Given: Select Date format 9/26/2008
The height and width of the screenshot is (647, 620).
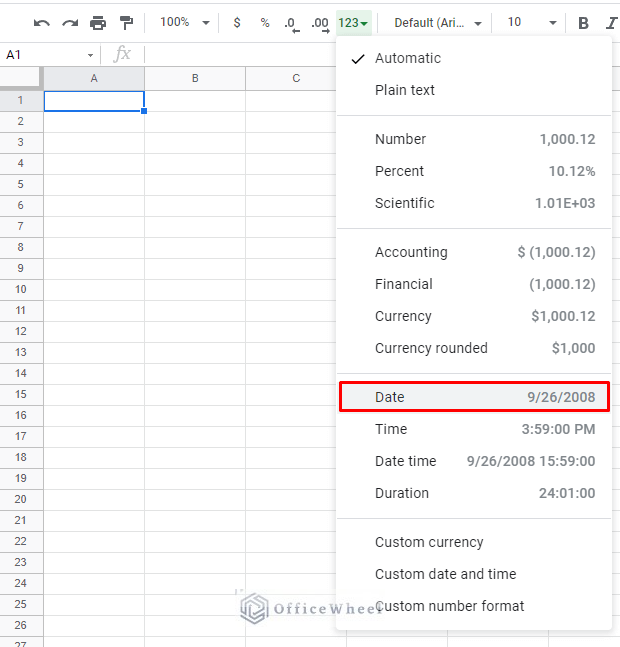Looking at the screenshot, I should pos(474,397).
